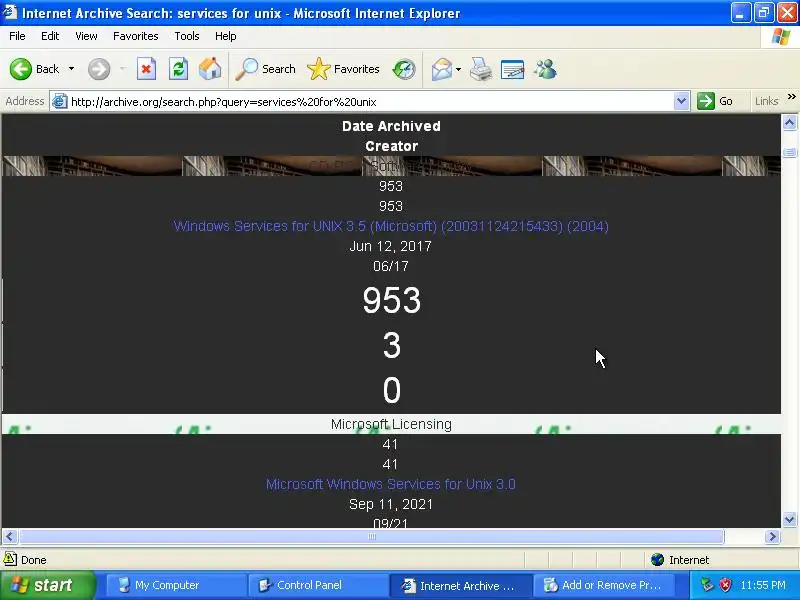Click the horizontal scrollbar right arrow
Viewport: 800px width, 600px height.
click(772, 536)
